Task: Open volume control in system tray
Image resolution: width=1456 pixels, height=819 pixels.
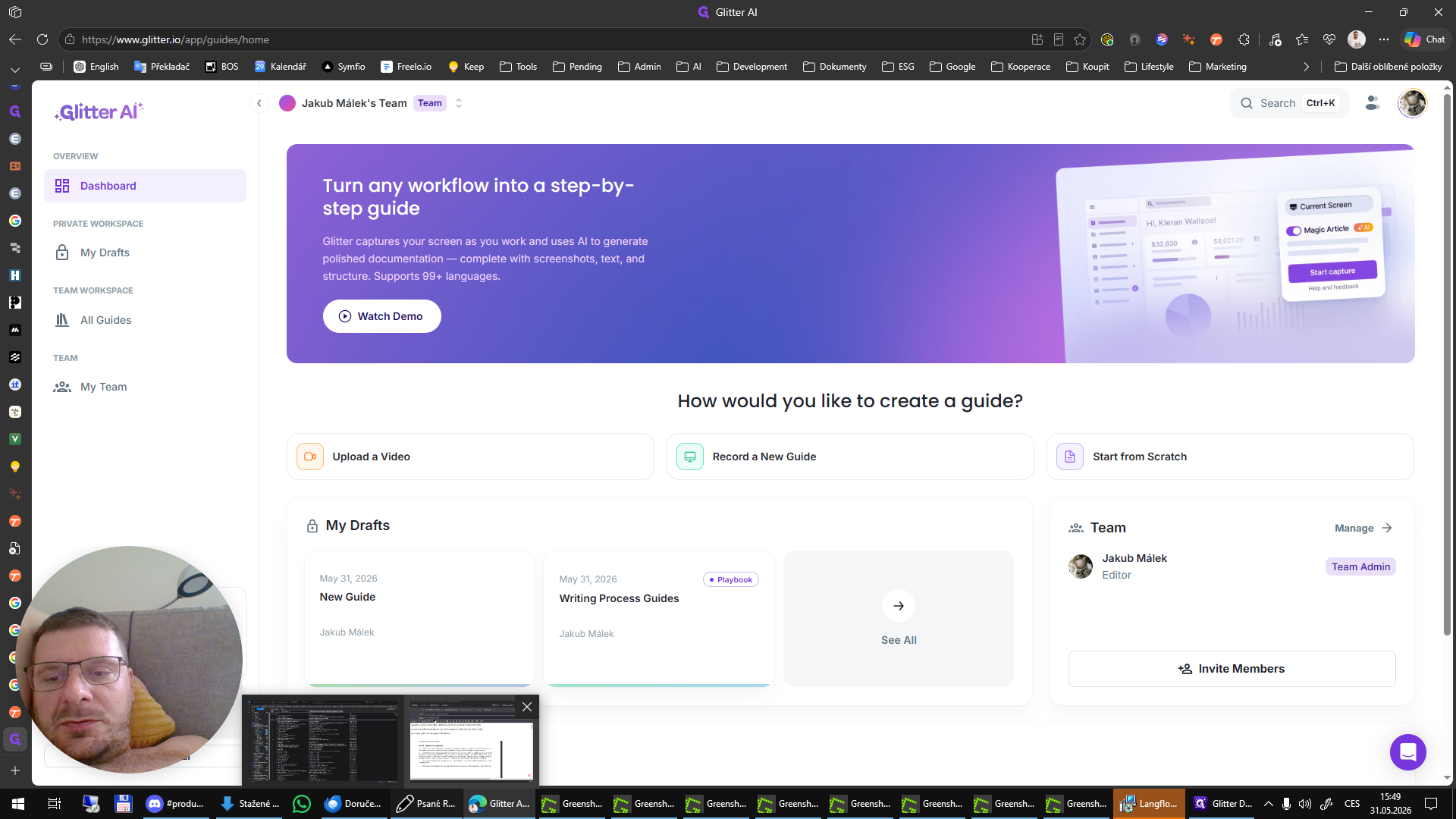Action: (1304, 804)
